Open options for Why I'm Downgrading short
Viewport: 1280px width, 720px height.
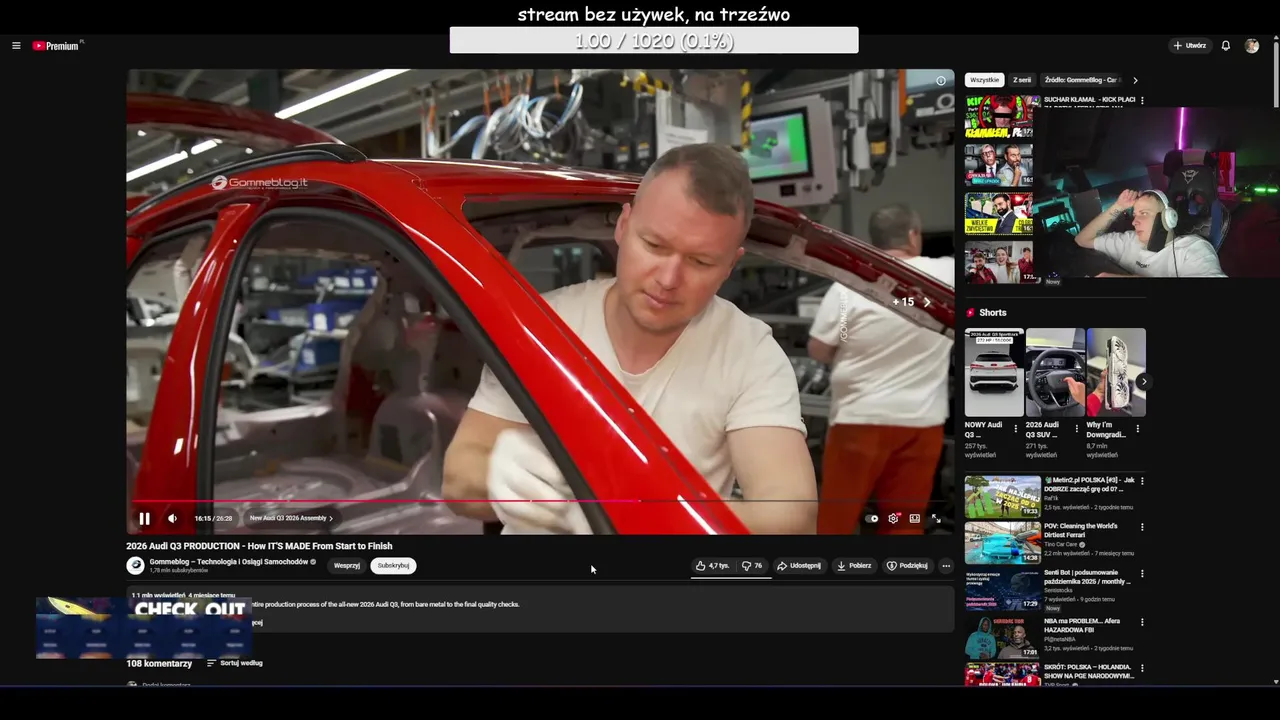point(1138,428)
